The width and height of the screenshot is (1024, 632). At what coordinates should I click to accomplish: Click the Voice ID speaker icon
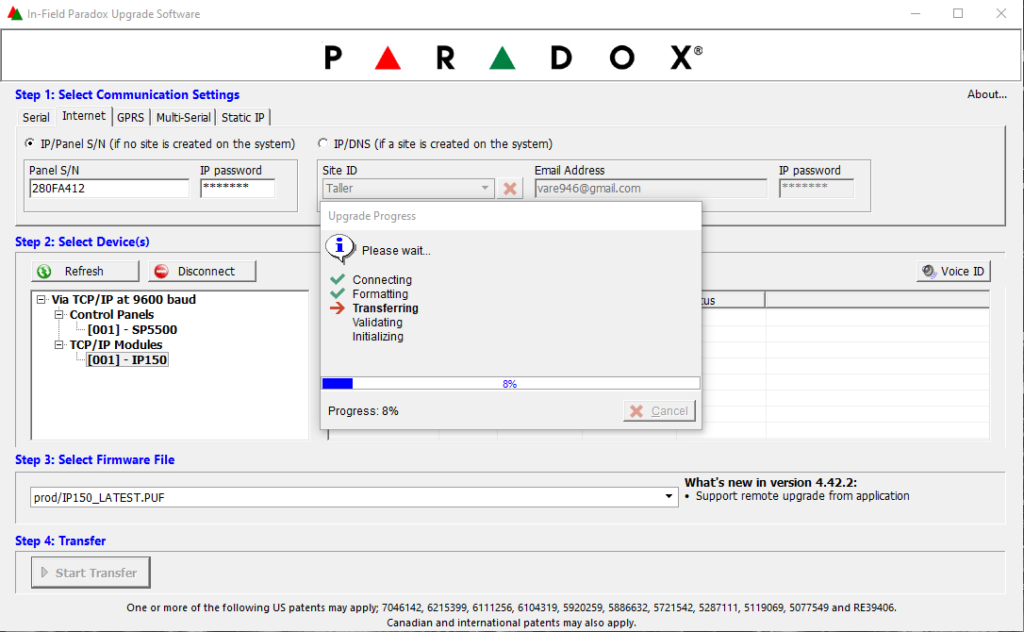[929, 271]
